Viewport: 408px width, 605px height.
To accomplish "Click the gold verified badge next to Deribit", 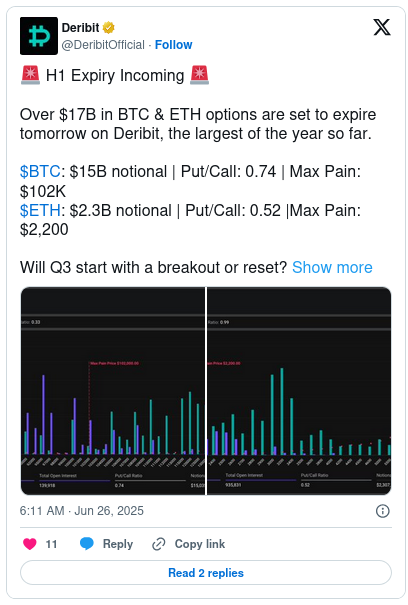I will (x=108, y=28).
